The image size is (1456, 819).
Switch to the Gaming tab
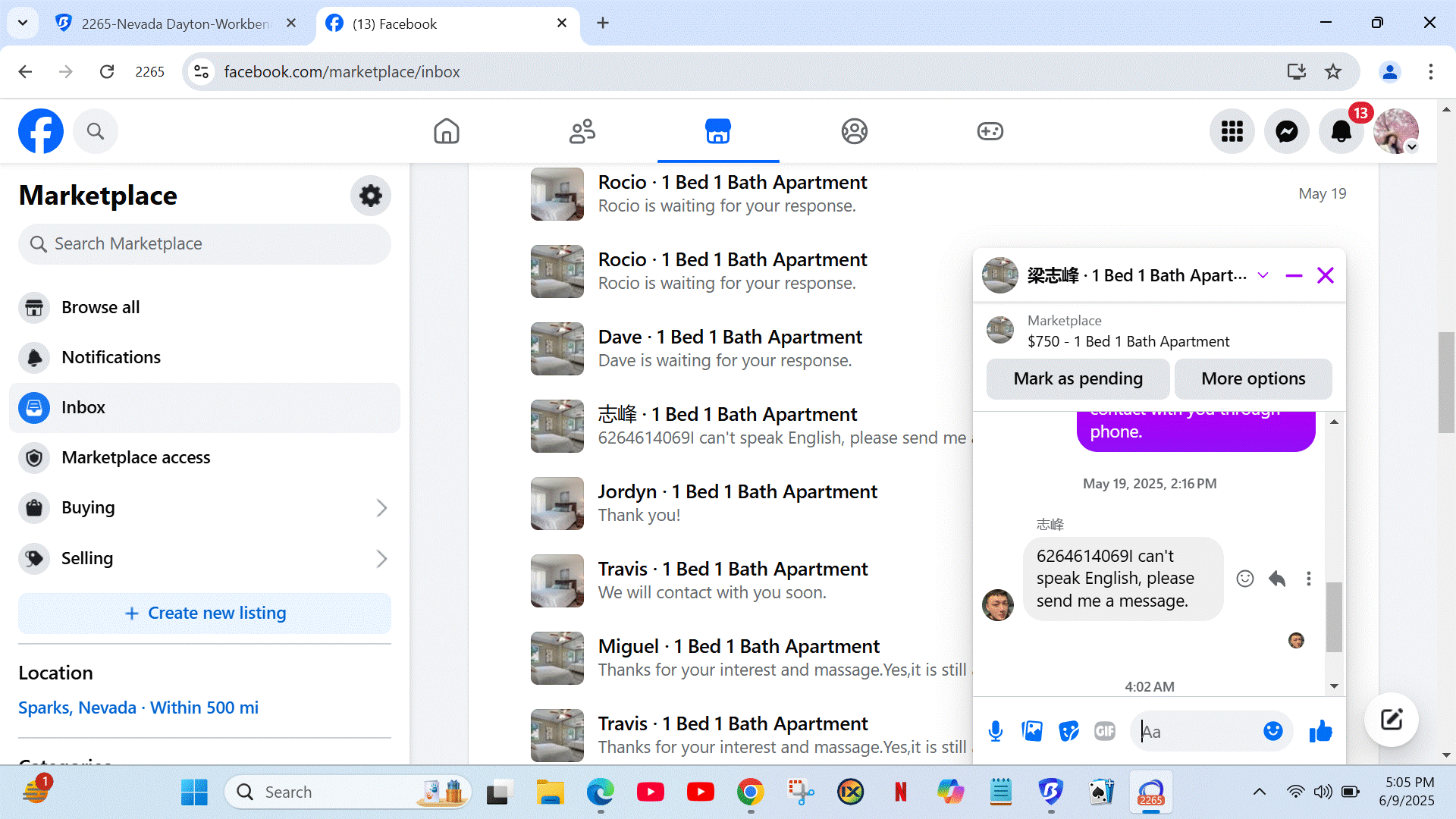pos(990,131)
